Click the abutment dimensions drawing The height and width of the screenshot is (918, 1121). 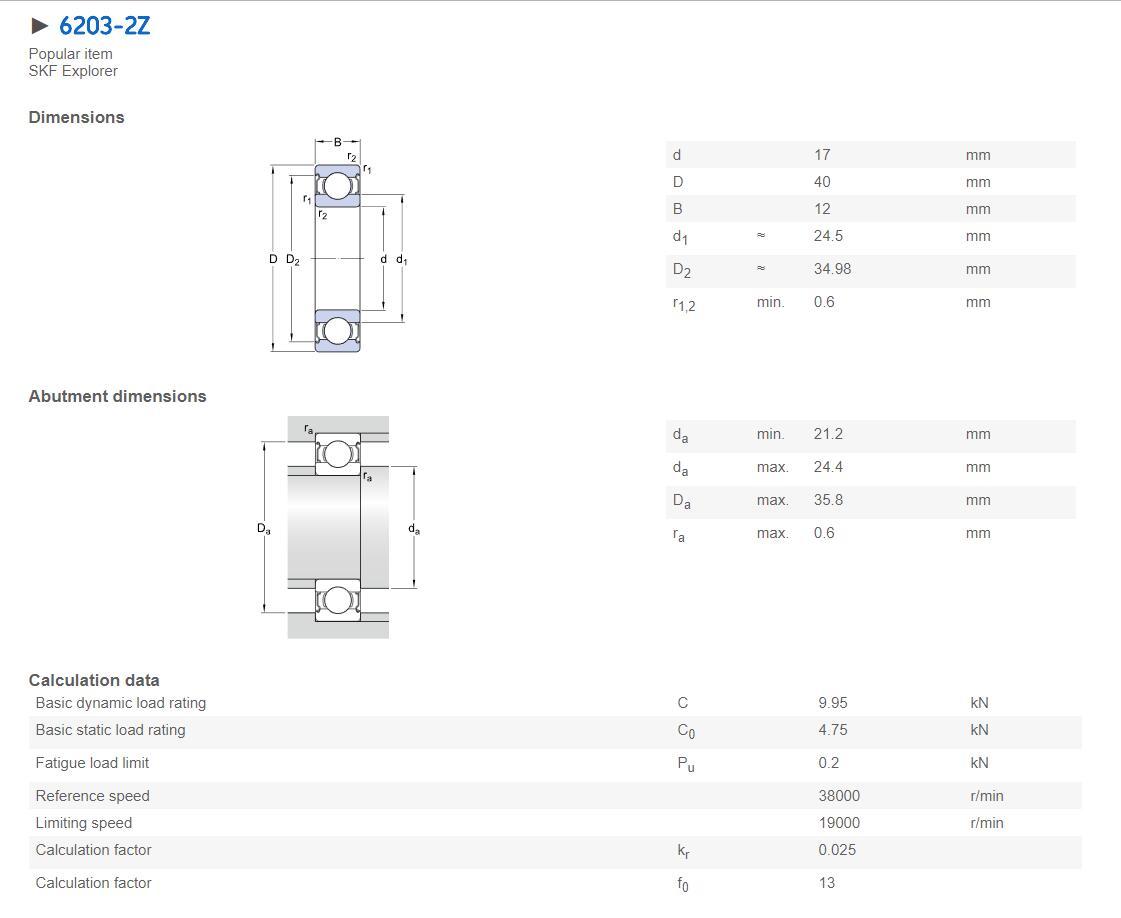click(339, 528)
